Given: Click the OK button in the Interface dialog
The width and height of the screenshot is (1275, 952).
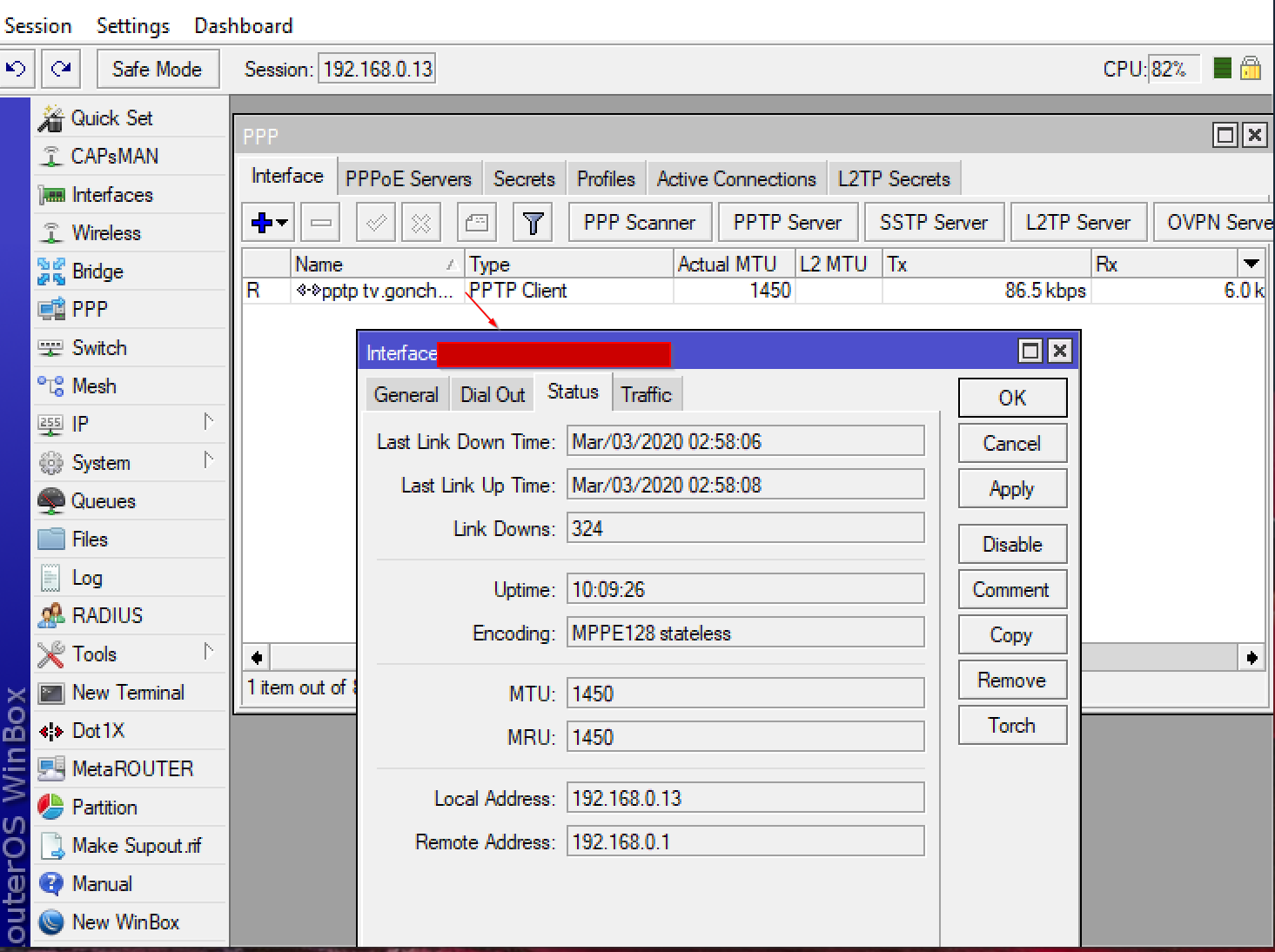Looking at the screenshot, I should [x=1012, y=398].
